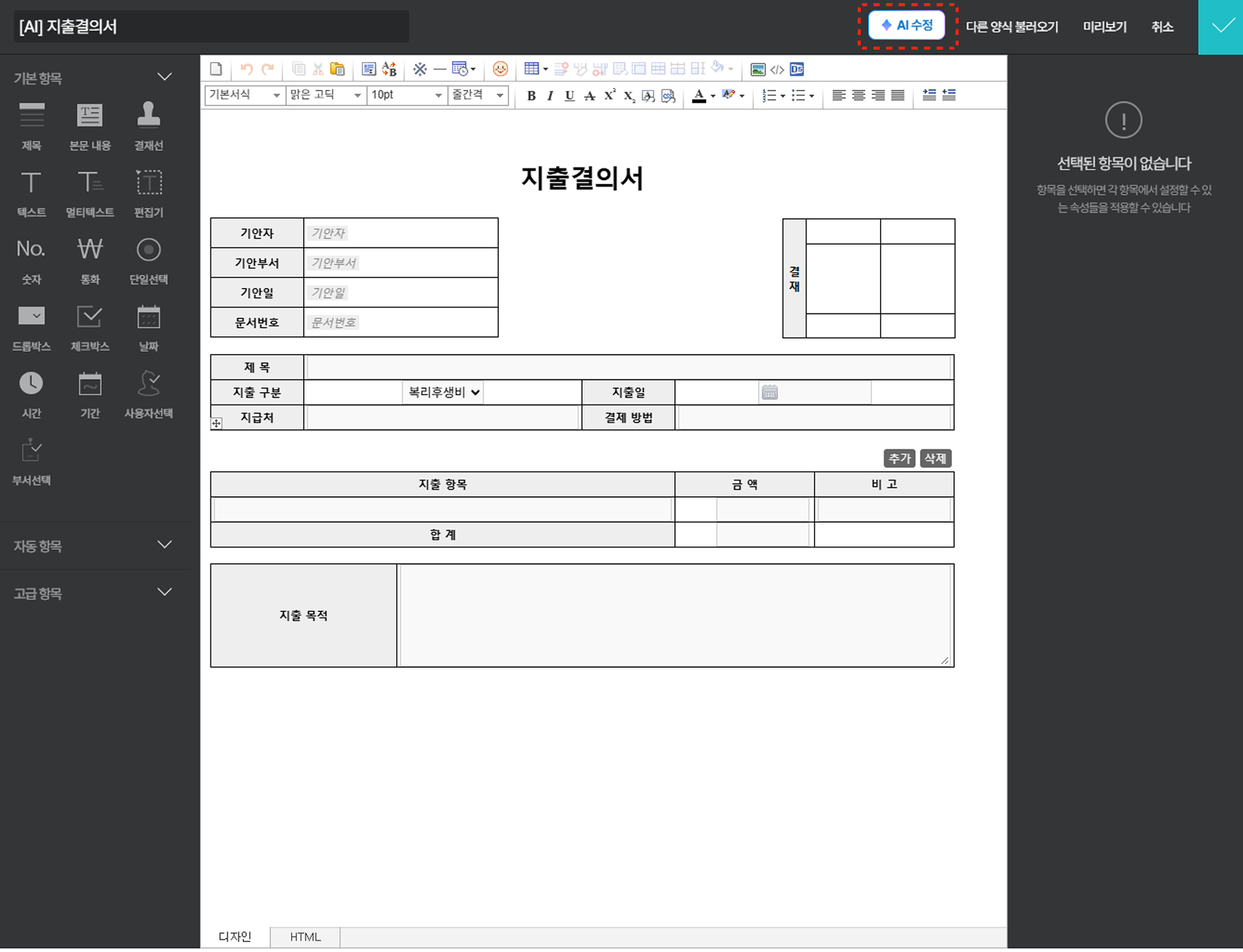The image size is (1243, 952).
Task: Add the 시간 time field item
Action: (x=31, y=394)
